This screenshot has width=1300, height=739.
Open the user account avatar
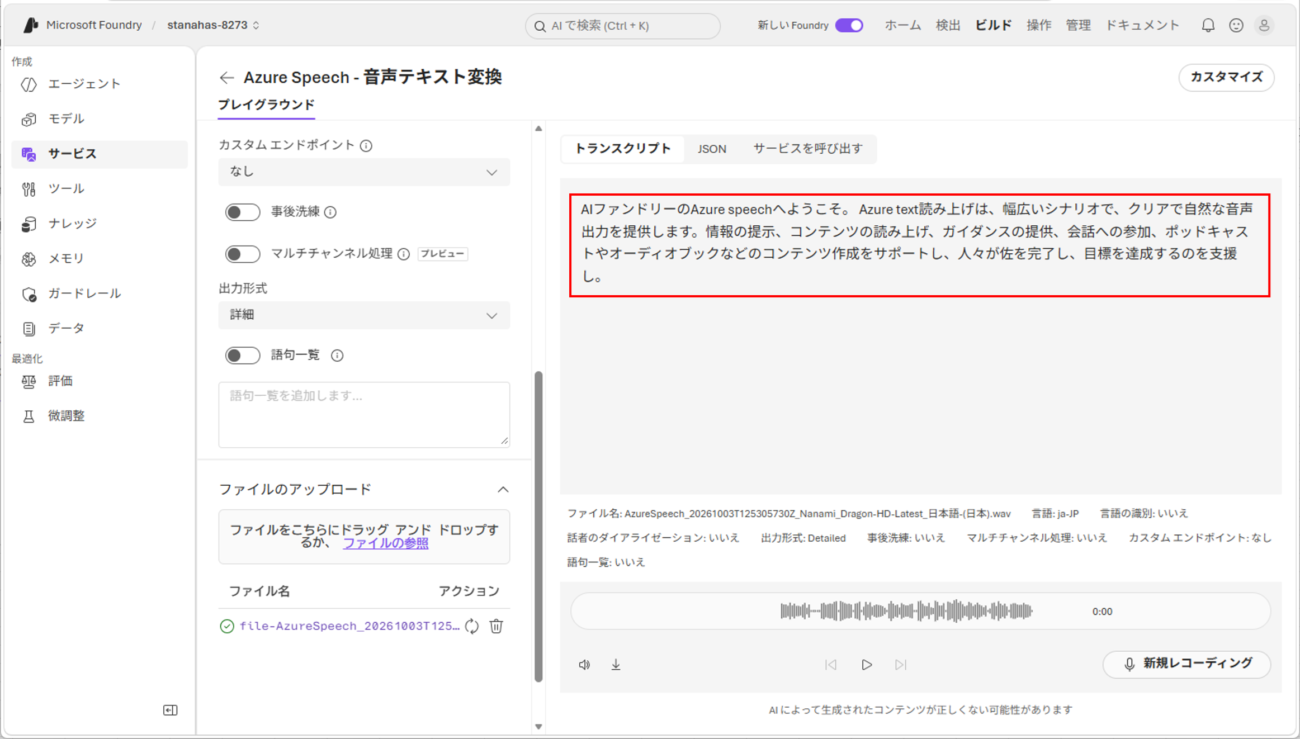[x=1264, y=25]
